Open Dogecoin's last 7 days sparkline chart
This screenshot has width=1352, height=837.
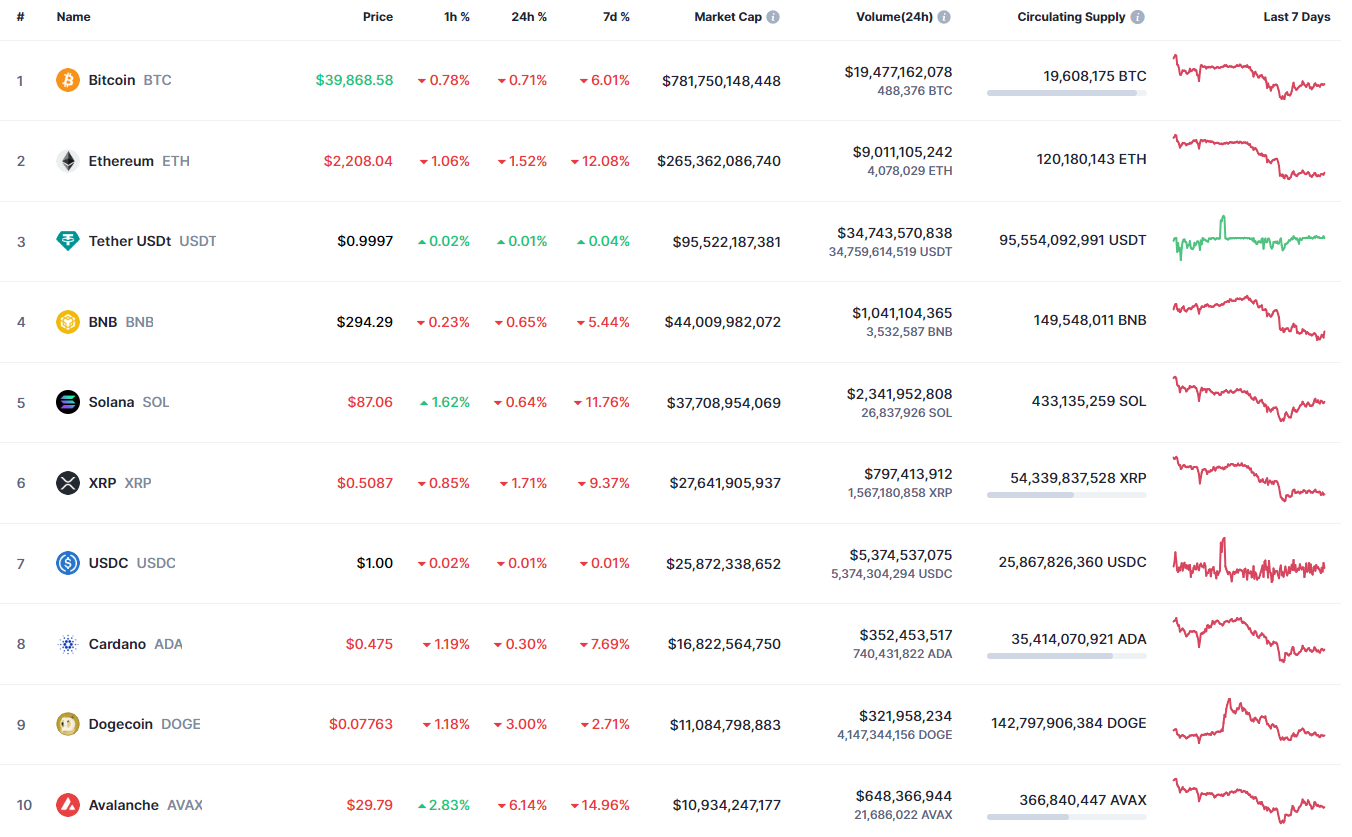[1249, 722]
